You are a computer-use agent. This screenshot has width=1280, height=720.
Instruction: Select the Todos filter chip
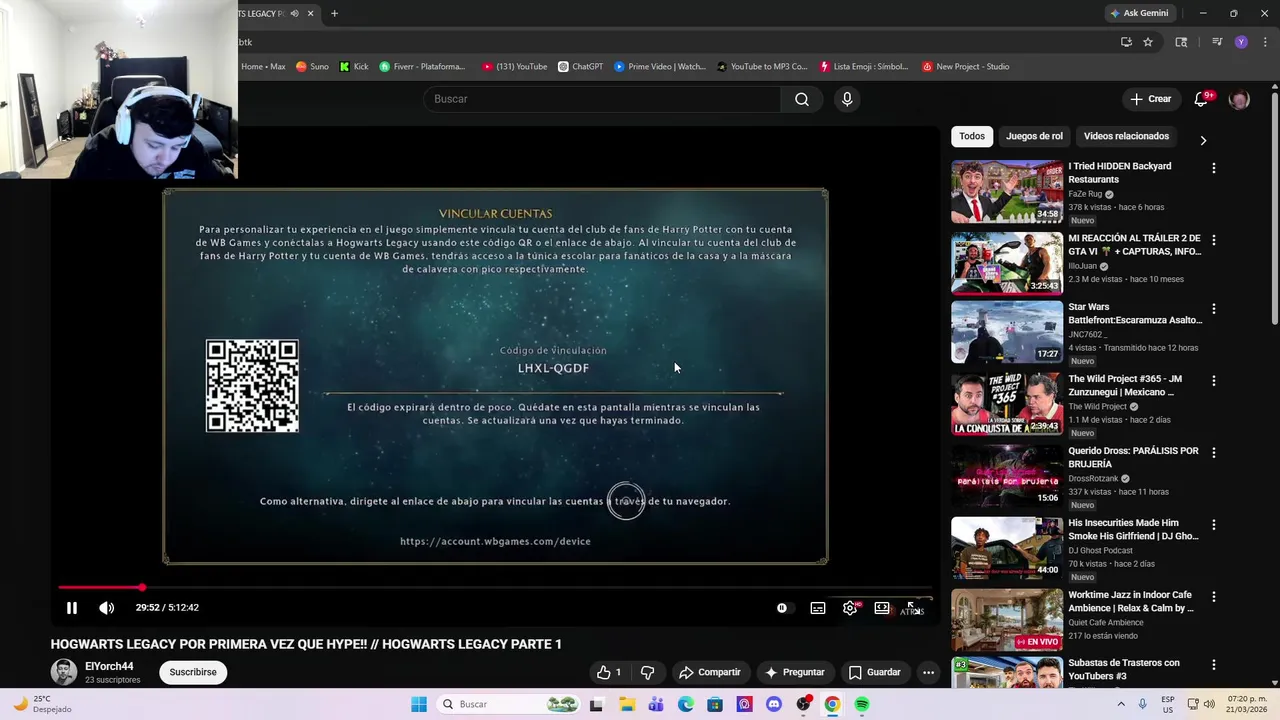tap(972, 136)
